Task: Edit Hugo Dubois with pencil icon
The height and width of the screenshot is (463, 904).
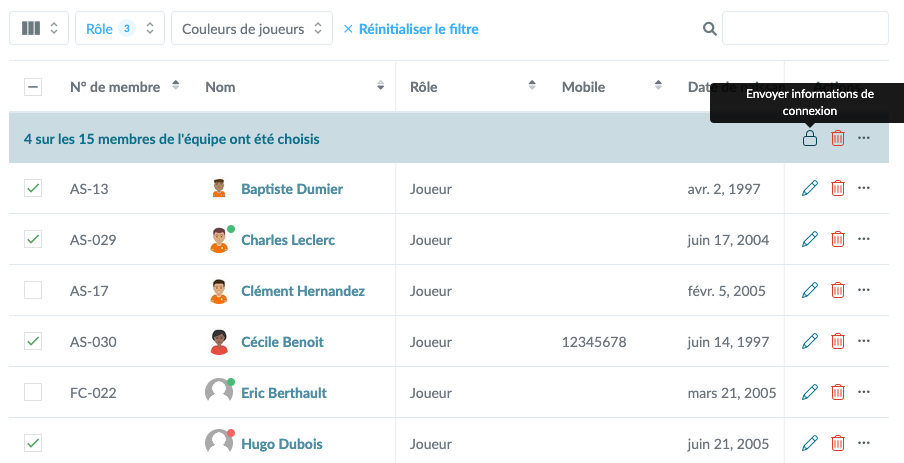Action: click(809, 443)
